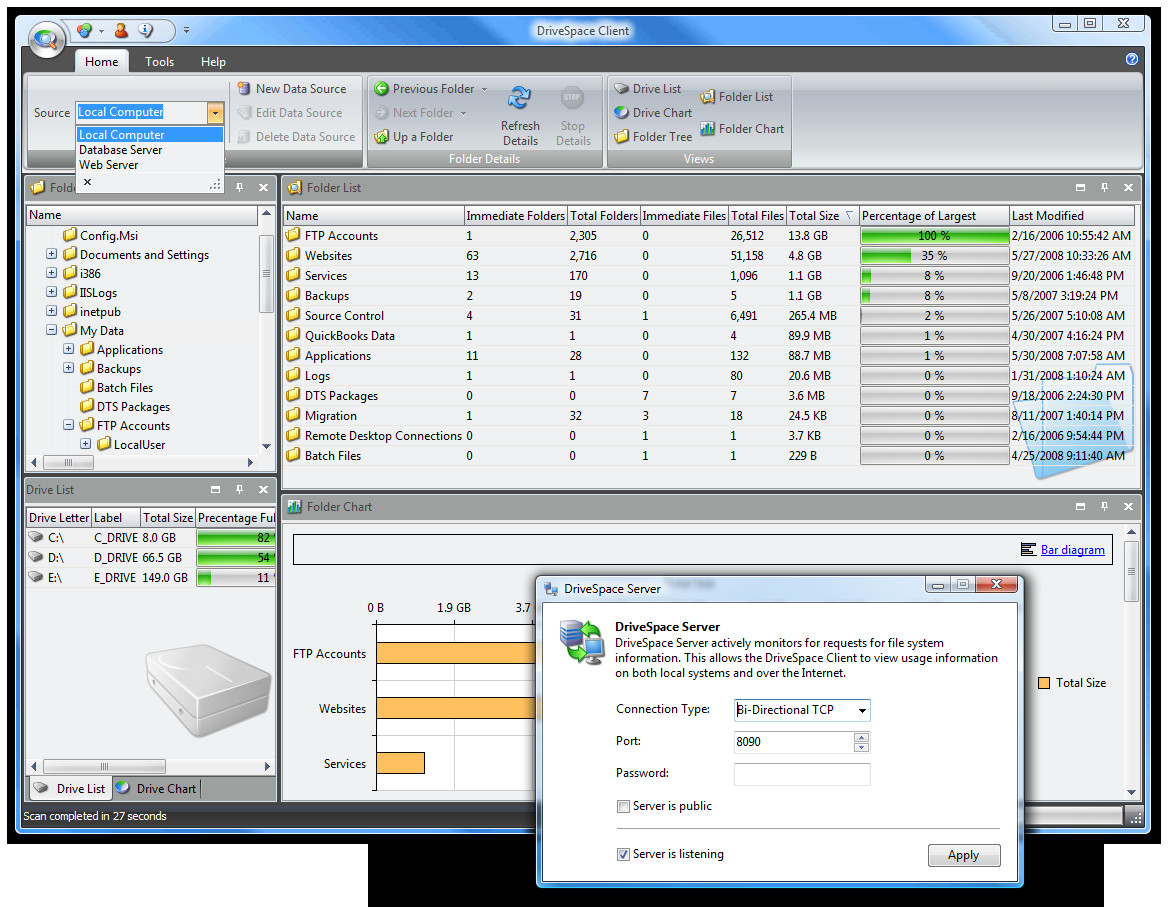This screenshot has height=907, width=1170.
Task: Click the Refresh Details icon
Action: click(x=519, y=98)
